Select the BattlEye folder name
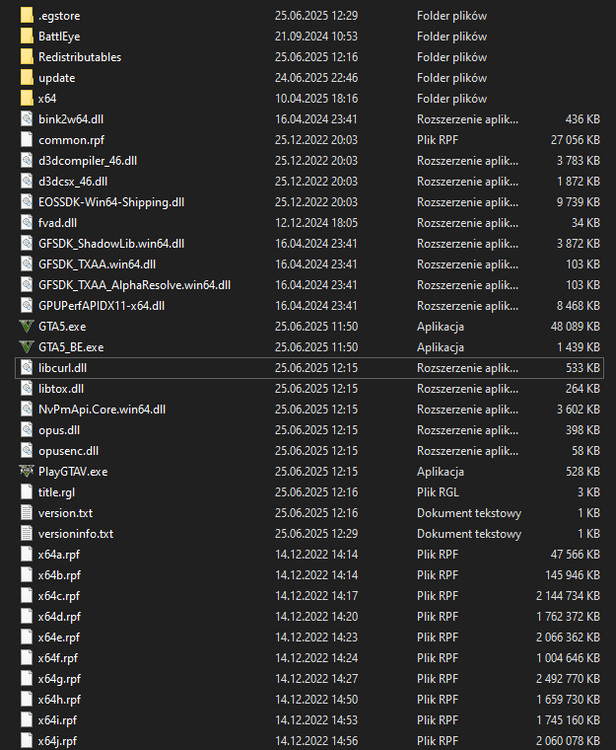The width and height of the screenshot is (616, 750). point(59,36)
